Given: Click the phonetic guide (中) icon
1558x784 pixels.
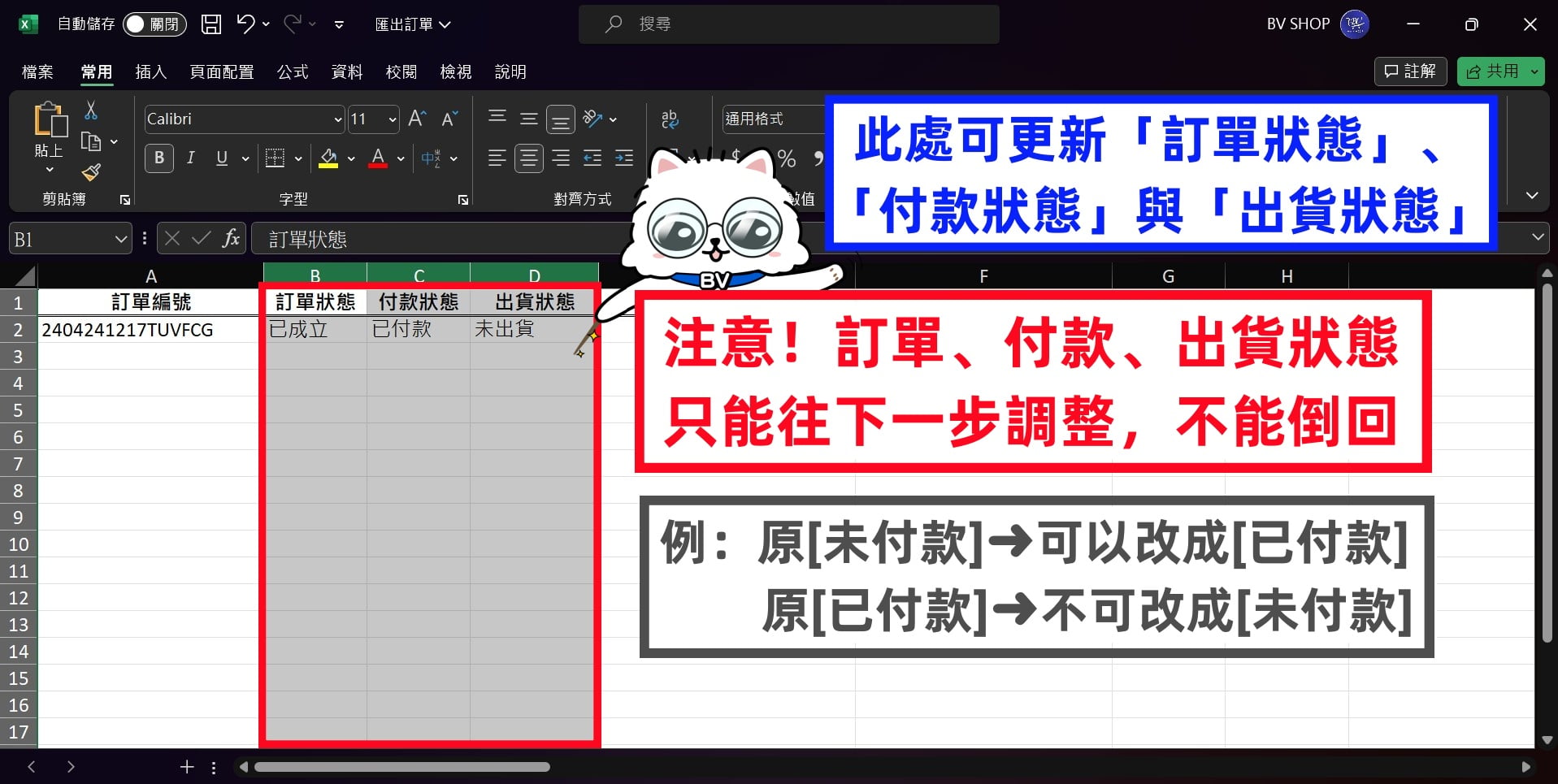Looking at the screenshot, I should click(431, 158).
